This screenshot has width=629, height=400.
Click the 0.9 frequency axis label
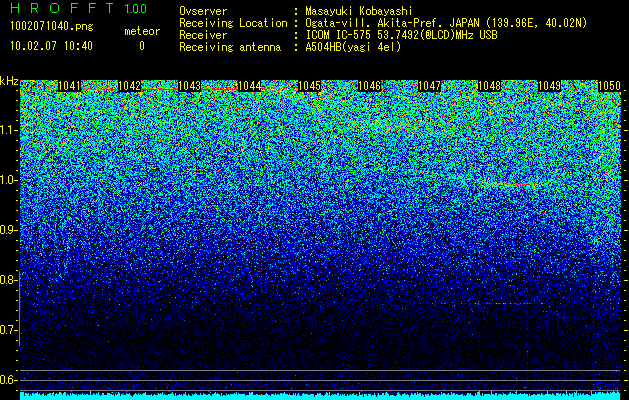(8, 230)
